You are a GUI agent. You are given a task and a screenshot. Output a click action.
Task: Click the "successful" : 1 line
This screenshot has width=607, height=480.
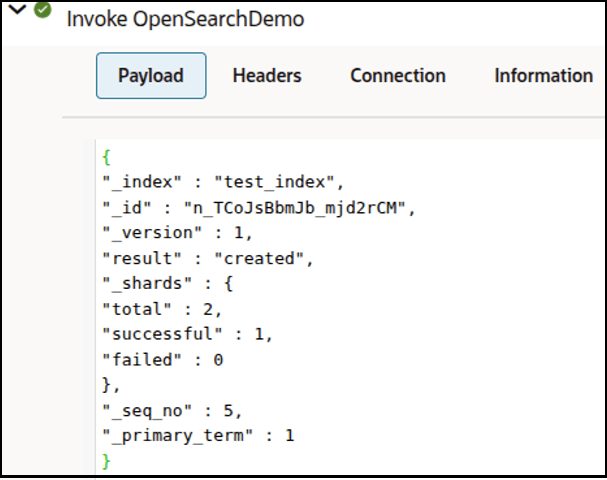(188, 334)
